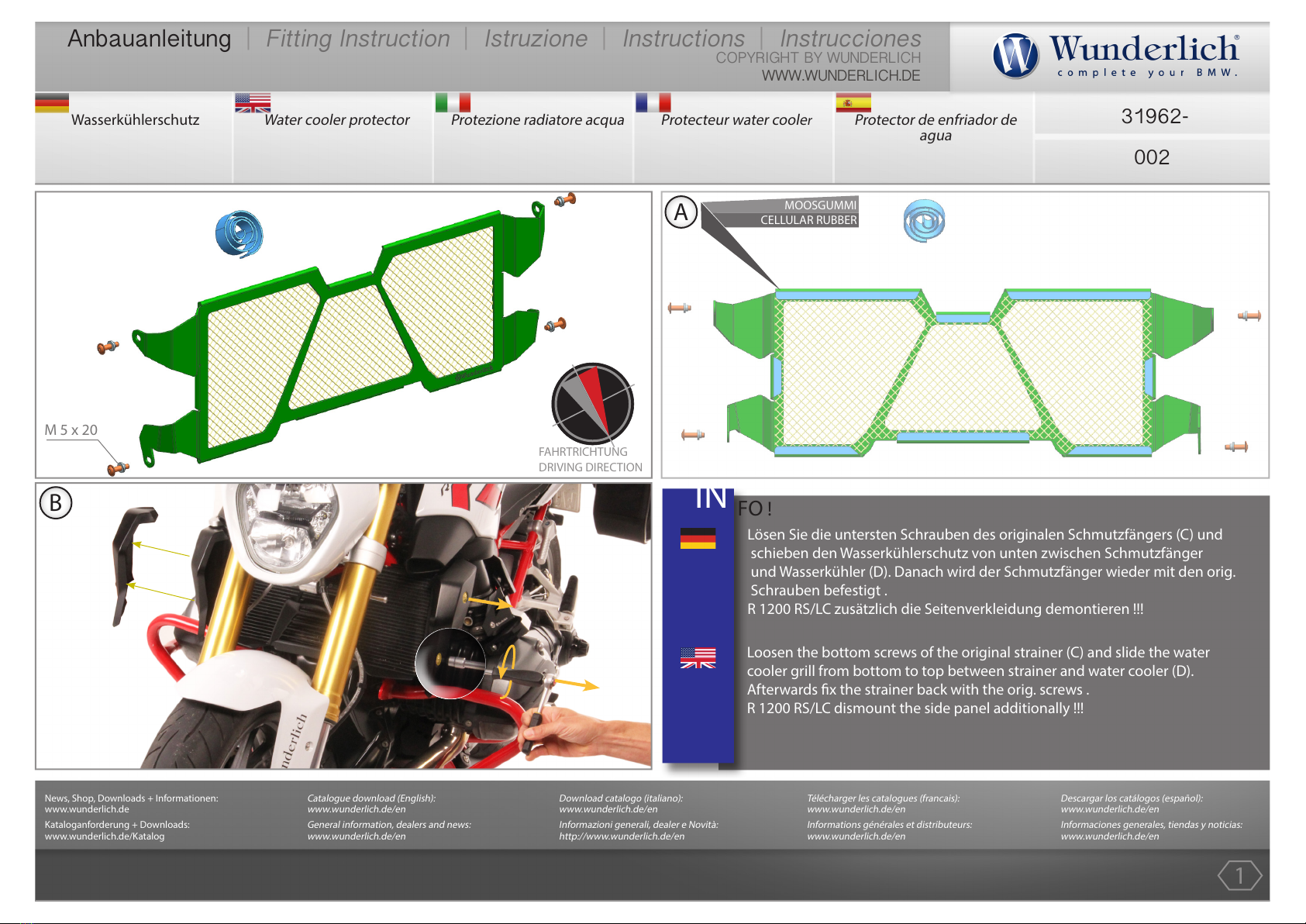The image size is (1306, 924).
Task: Open the www.wunderlich.de/Katalog link
Action: pos(105,836)
